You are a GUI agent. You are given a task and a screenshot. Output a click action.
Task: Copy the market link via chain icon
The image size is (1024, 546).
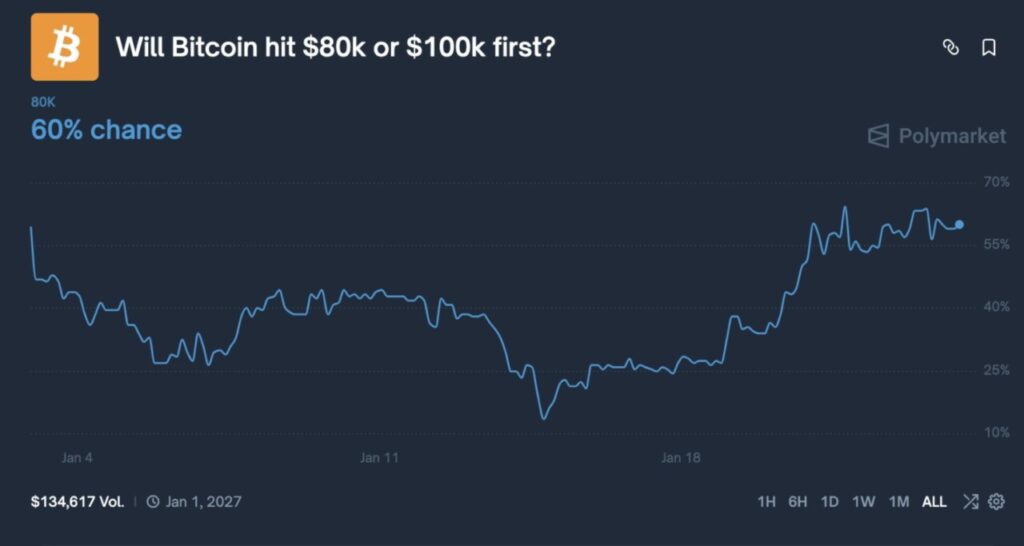951,47
